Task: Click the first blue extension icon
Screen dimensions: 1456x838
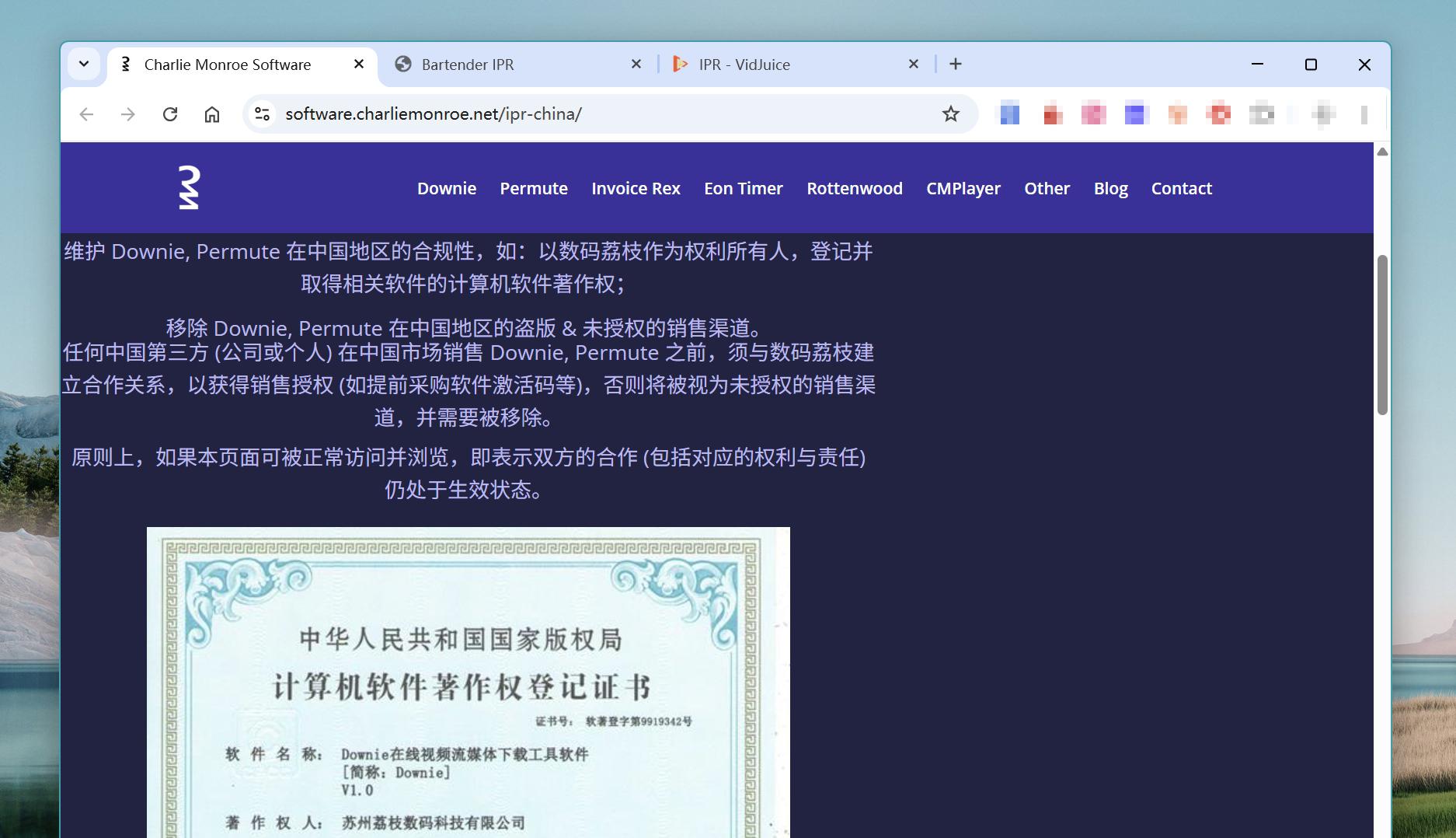Action: click(x=1009, y=114)
